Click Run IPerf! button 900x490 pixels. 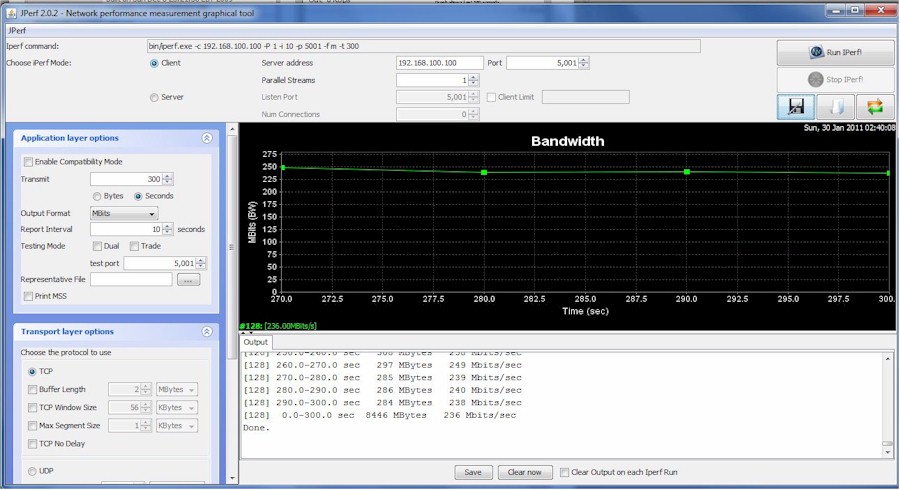(x=836, y=52)
